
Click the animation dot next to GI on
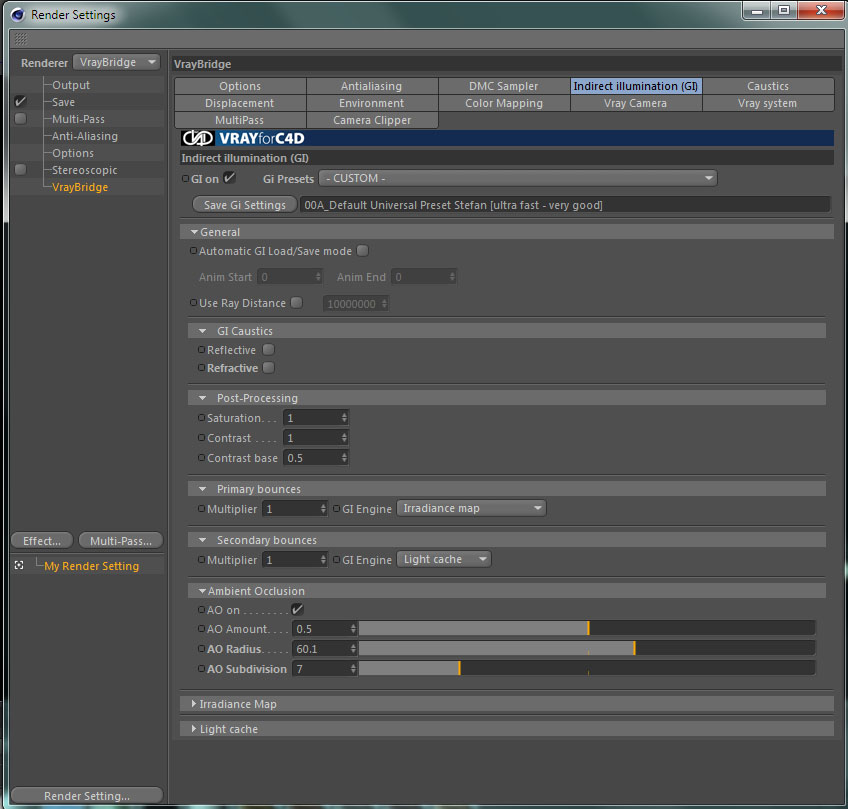(186, 178)
